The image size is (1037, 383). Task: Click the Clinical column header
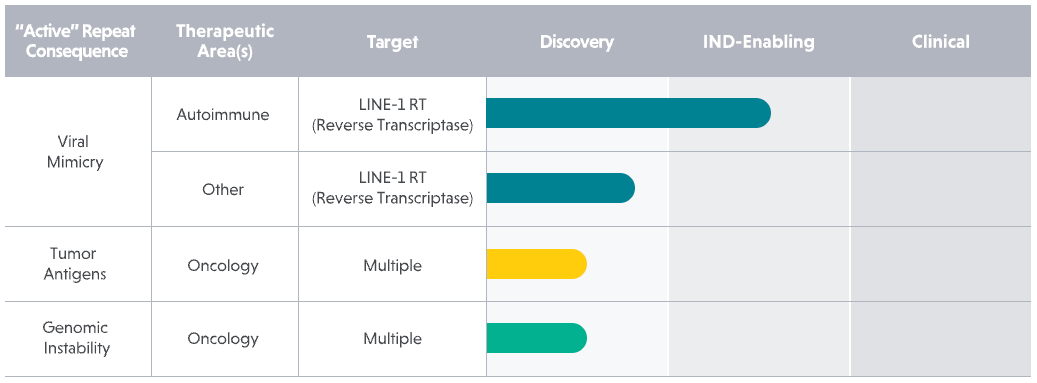click(940, 42)
